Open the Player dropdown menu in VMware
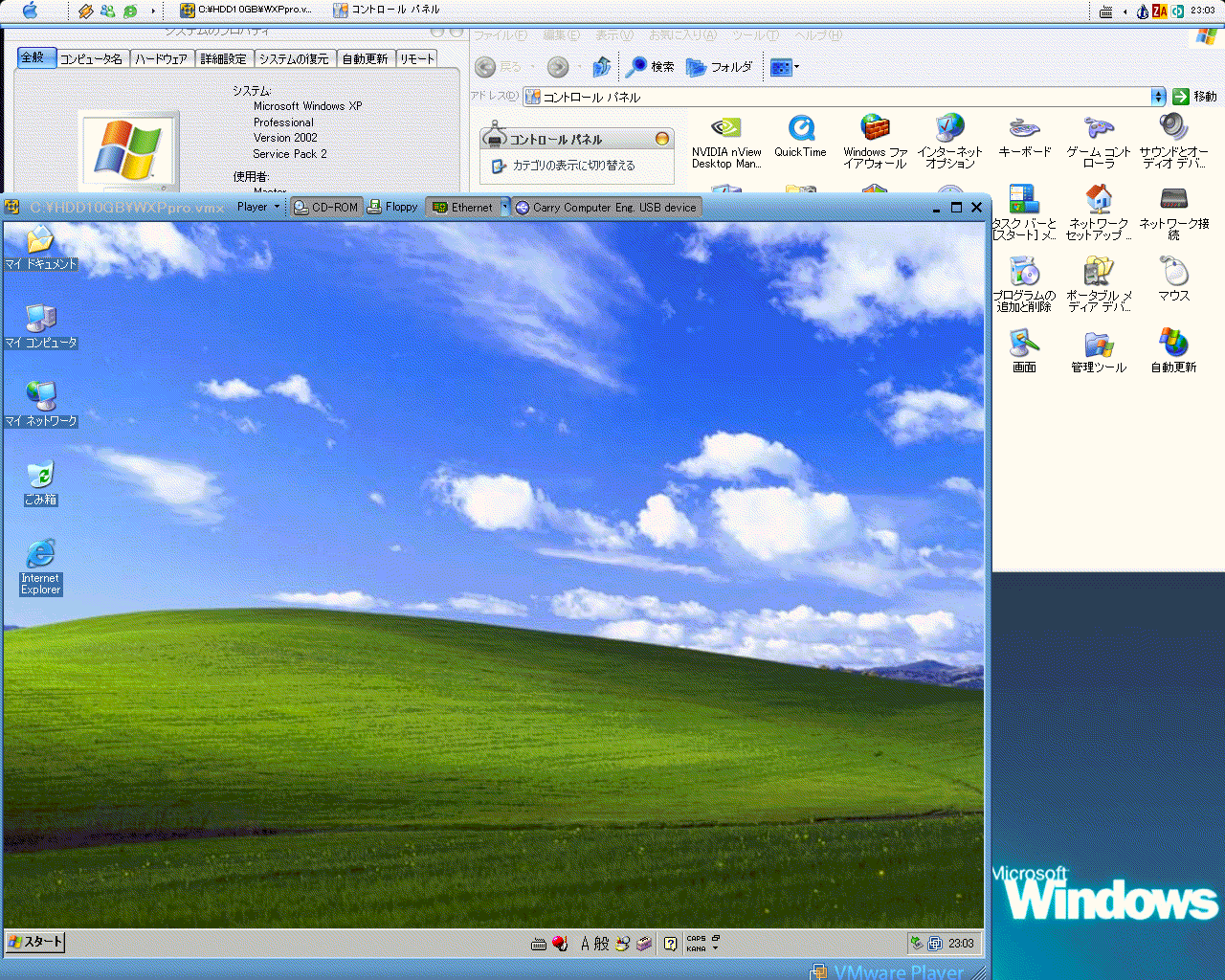 click(258, 207)
